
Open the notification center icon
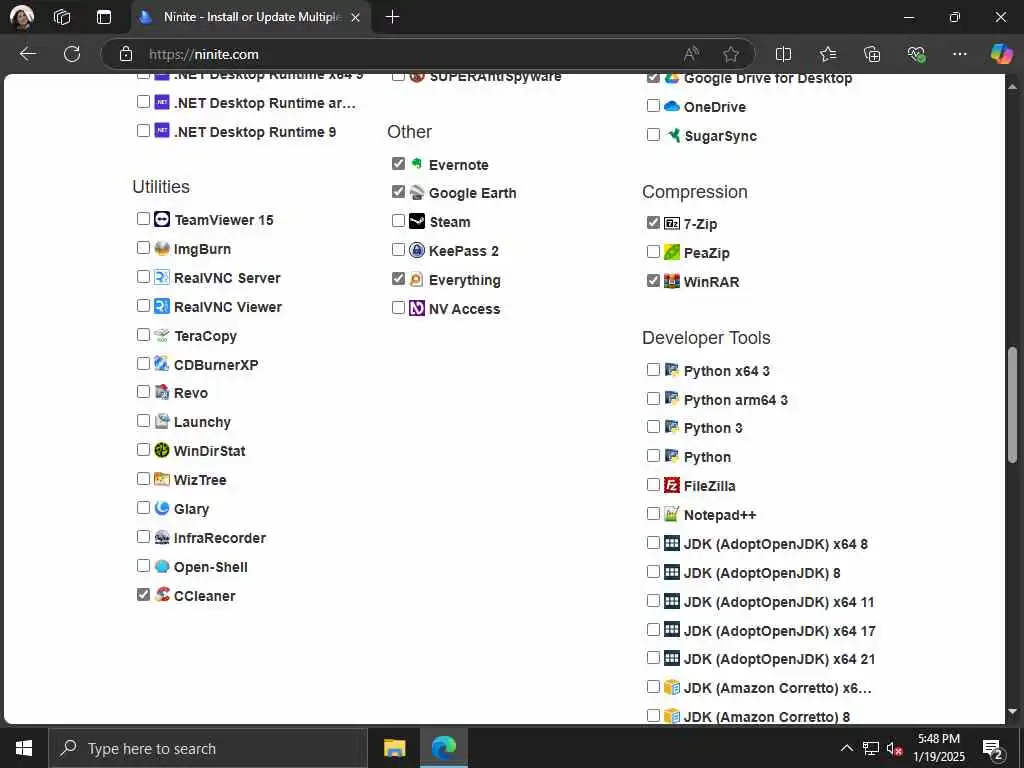[993, 748]
